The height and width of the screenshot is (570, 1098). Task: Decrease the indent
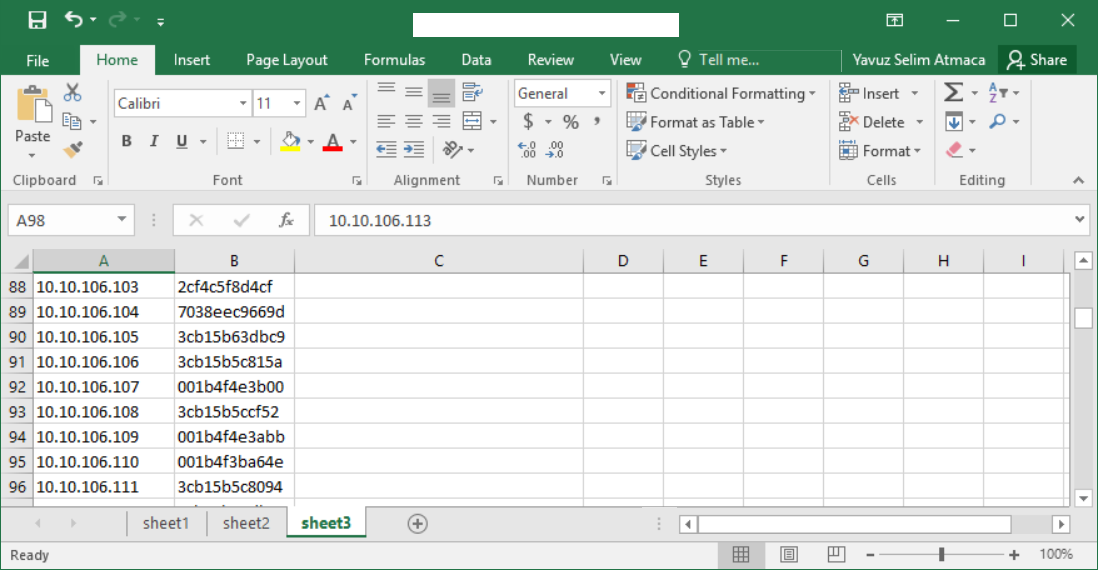(387, 149)
